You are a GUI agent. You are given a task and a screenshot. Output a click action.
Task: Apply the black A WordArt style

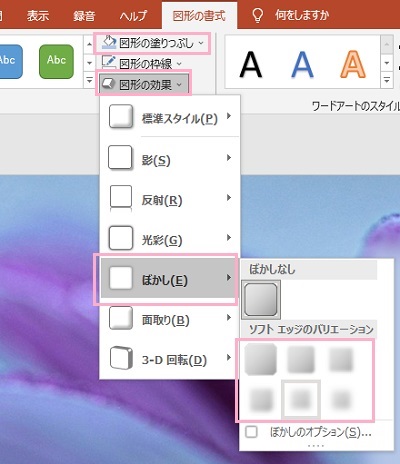[251, 65]
